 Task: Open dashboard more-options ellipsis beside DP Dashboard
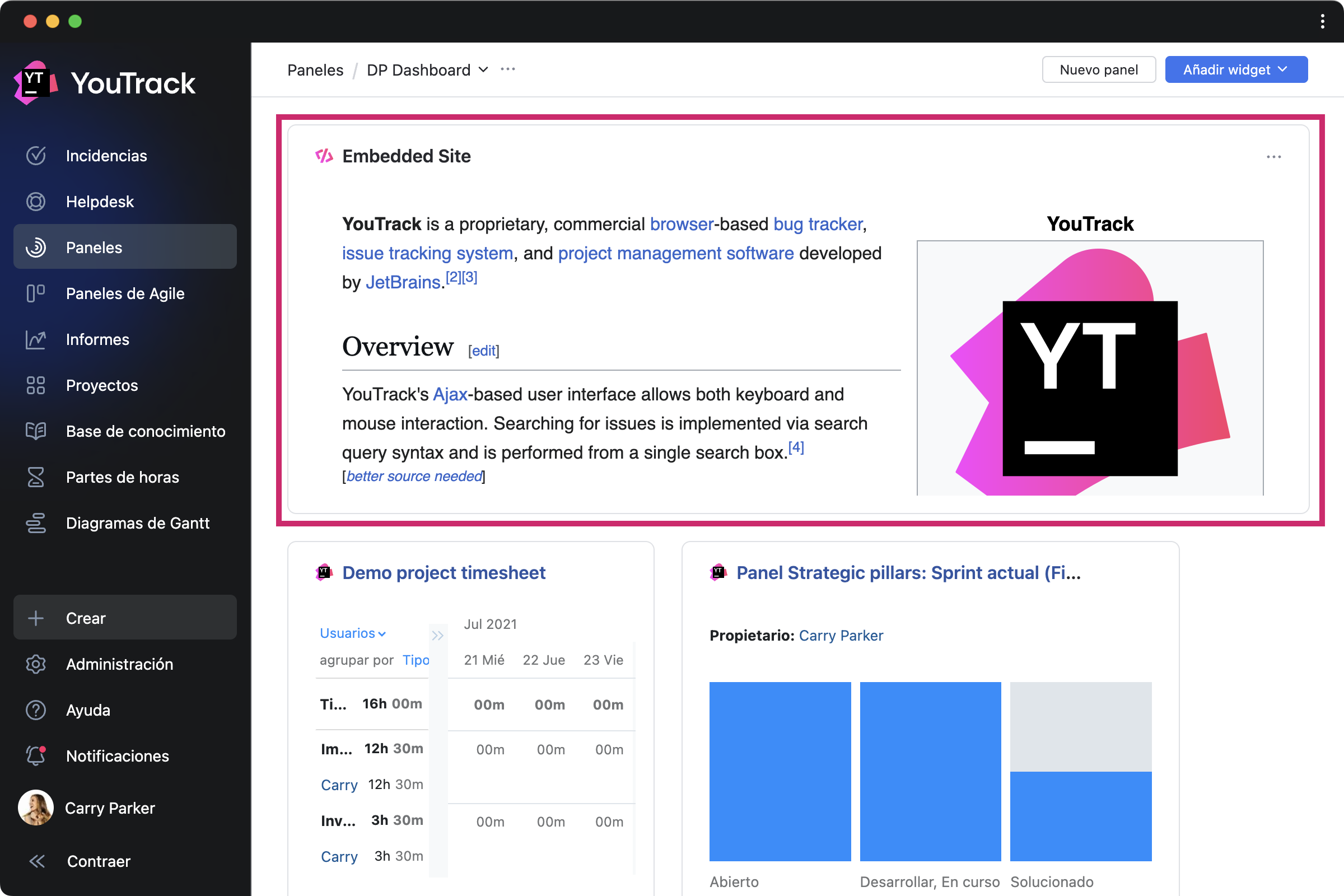point(507,69)
